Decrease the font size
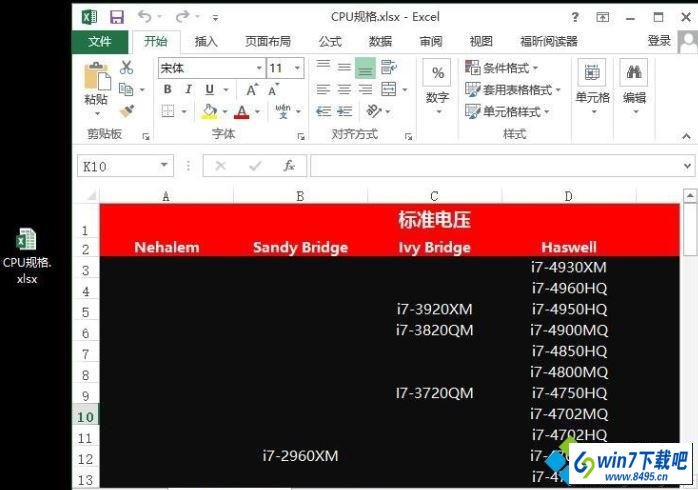This screenshot has width=698, height=490. 273,89
